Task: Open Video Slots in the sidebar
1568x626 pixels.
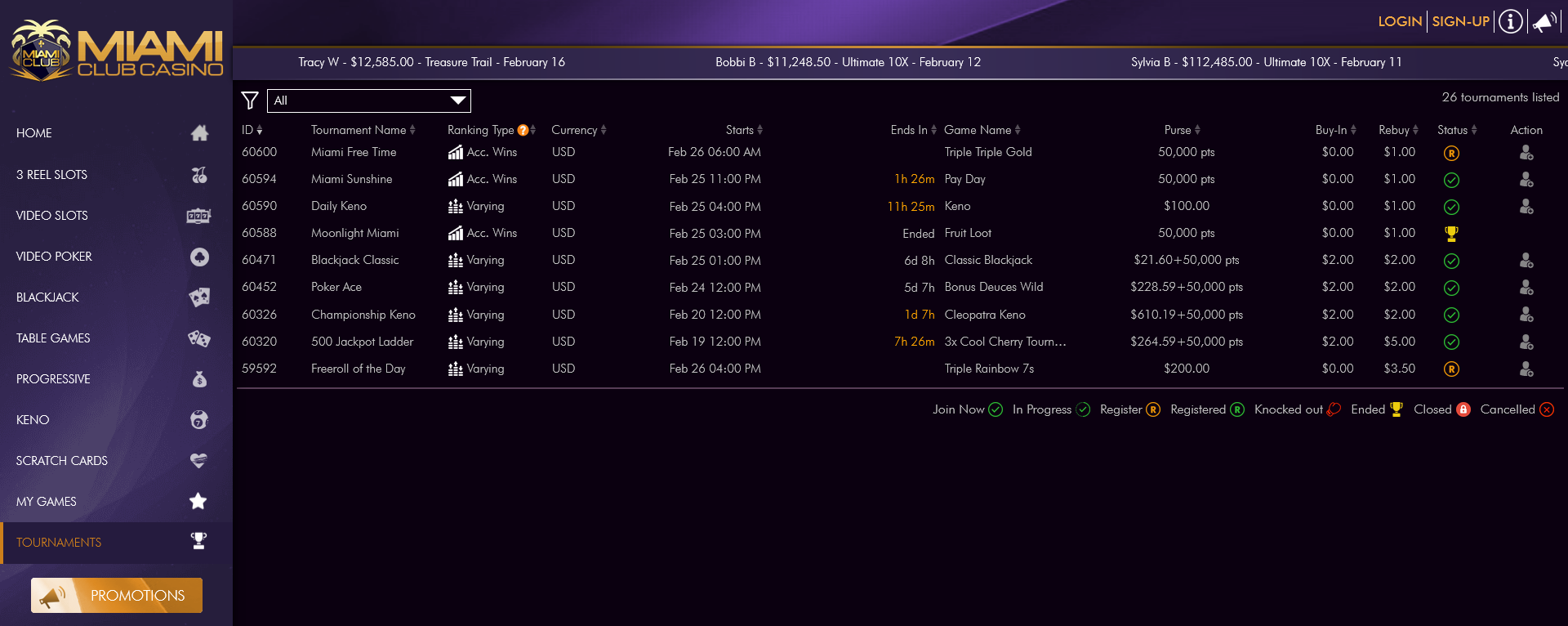Action: pos(114,216)
